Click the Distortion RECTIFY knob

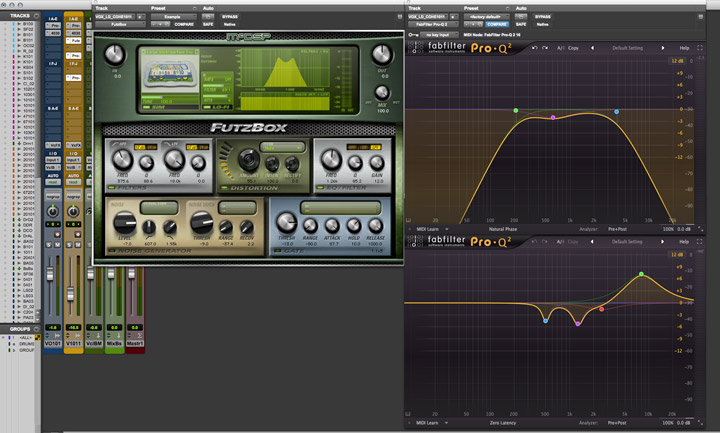(x=292, y=163)
